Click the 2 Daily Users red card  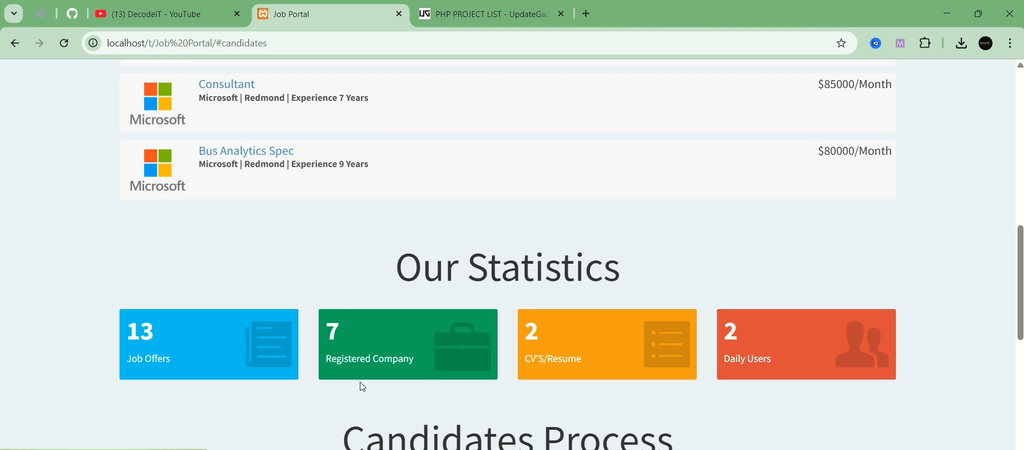coord(807,344)
